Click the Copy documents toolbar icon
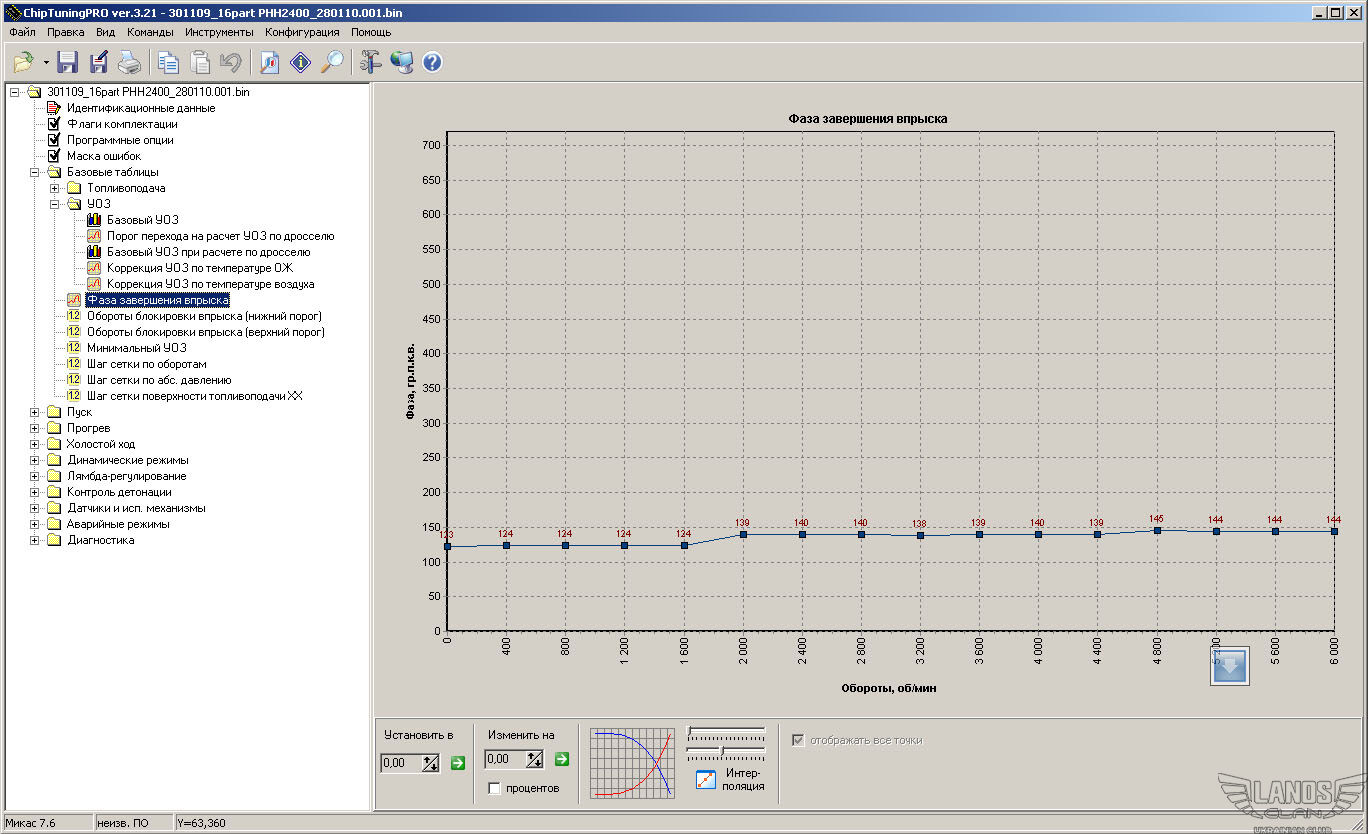Viewport: 1368px width, 834px height. tap(168, 63)
